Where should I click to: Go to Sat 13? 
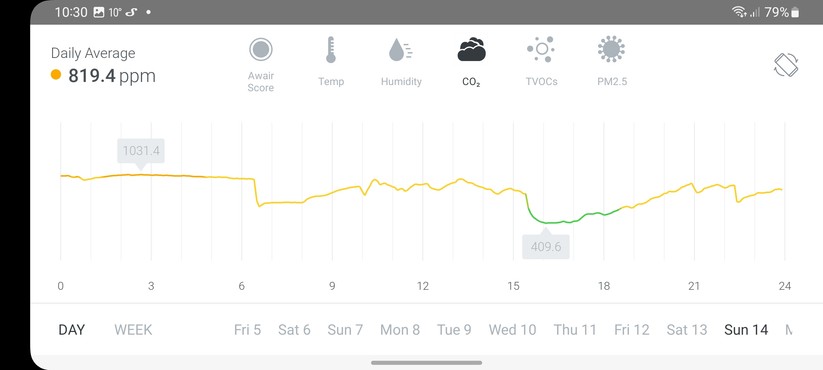tap(687, 330)
